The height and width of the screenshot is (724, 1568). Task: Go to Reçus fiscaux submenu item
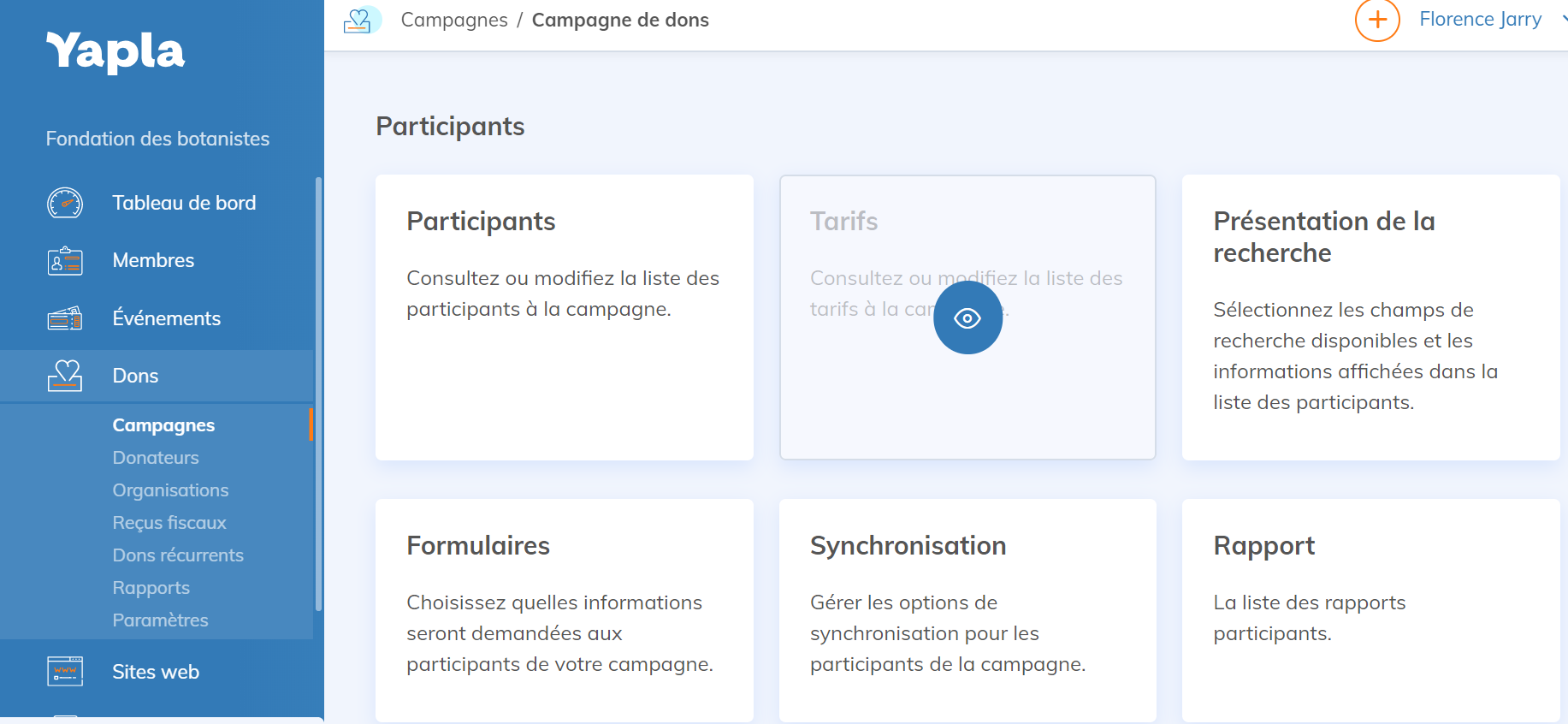click(169, 523)
